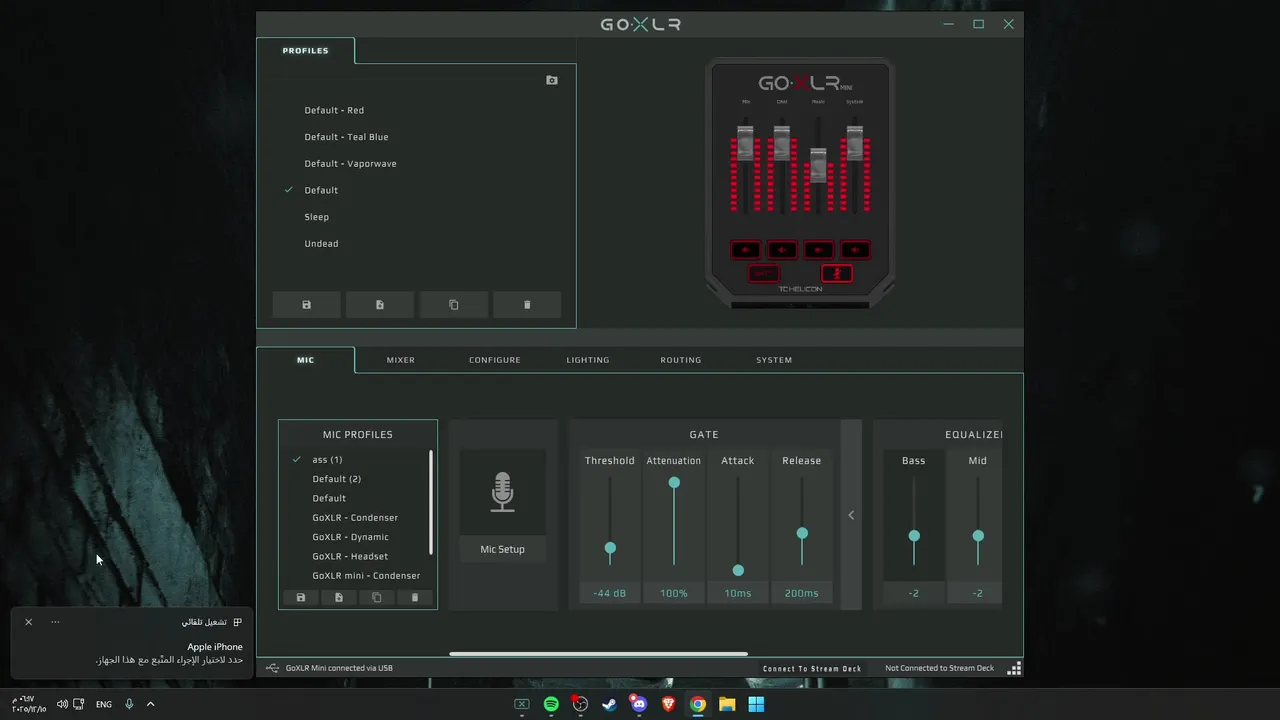Switch to the CONFIGURE tab
1280x720 pixels.
[495, 360]
